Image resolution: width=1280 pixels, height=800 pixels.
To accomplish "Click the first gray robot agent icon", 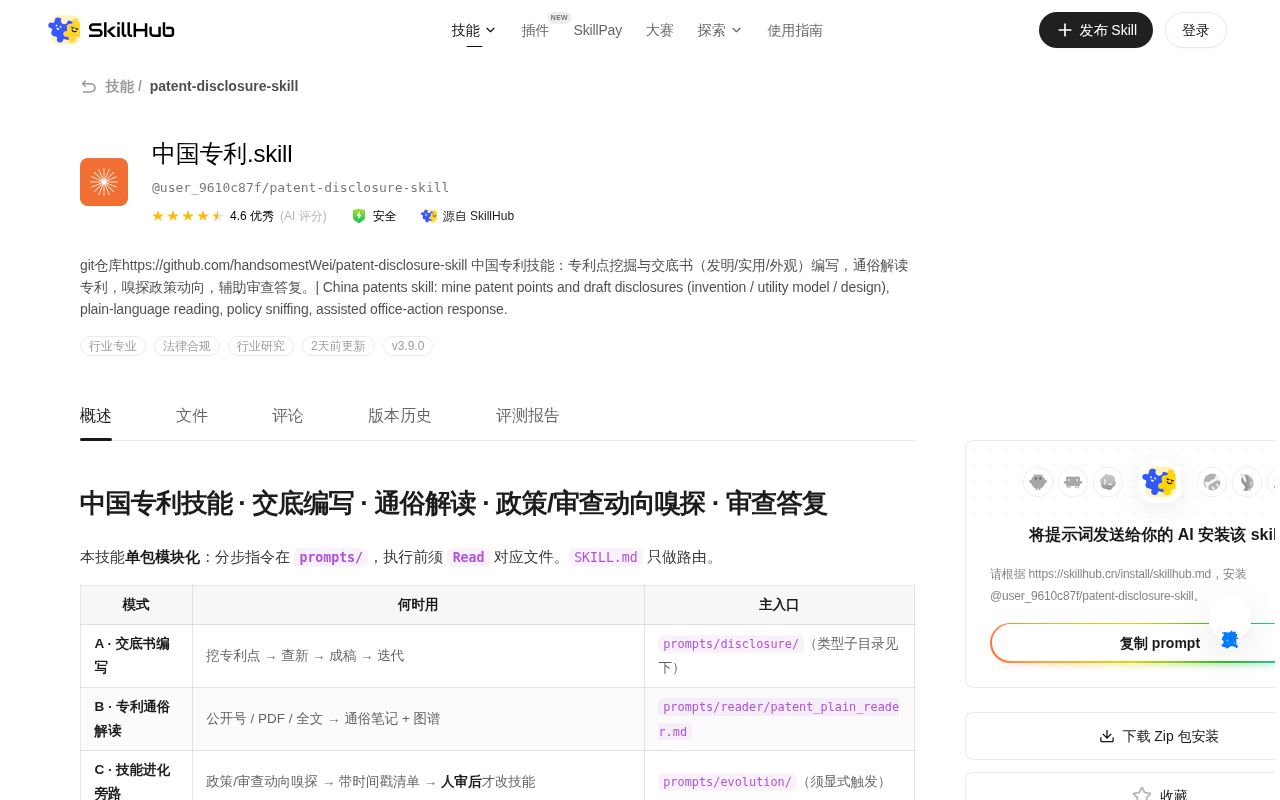I will coord(1038,482).
